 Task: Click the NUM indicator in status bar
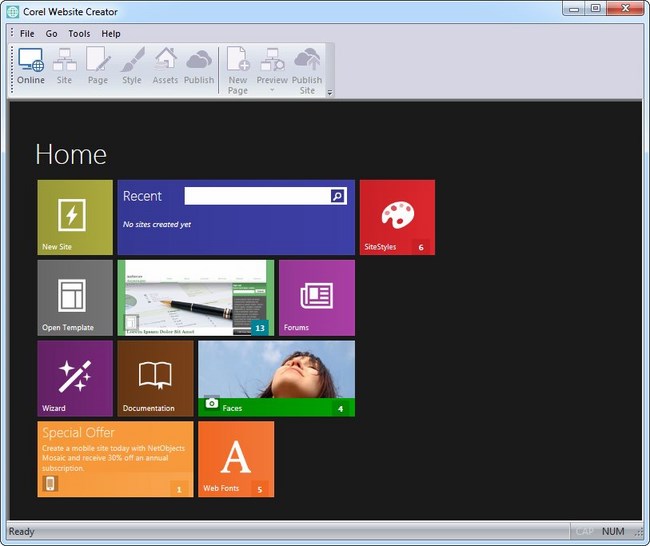613,531
